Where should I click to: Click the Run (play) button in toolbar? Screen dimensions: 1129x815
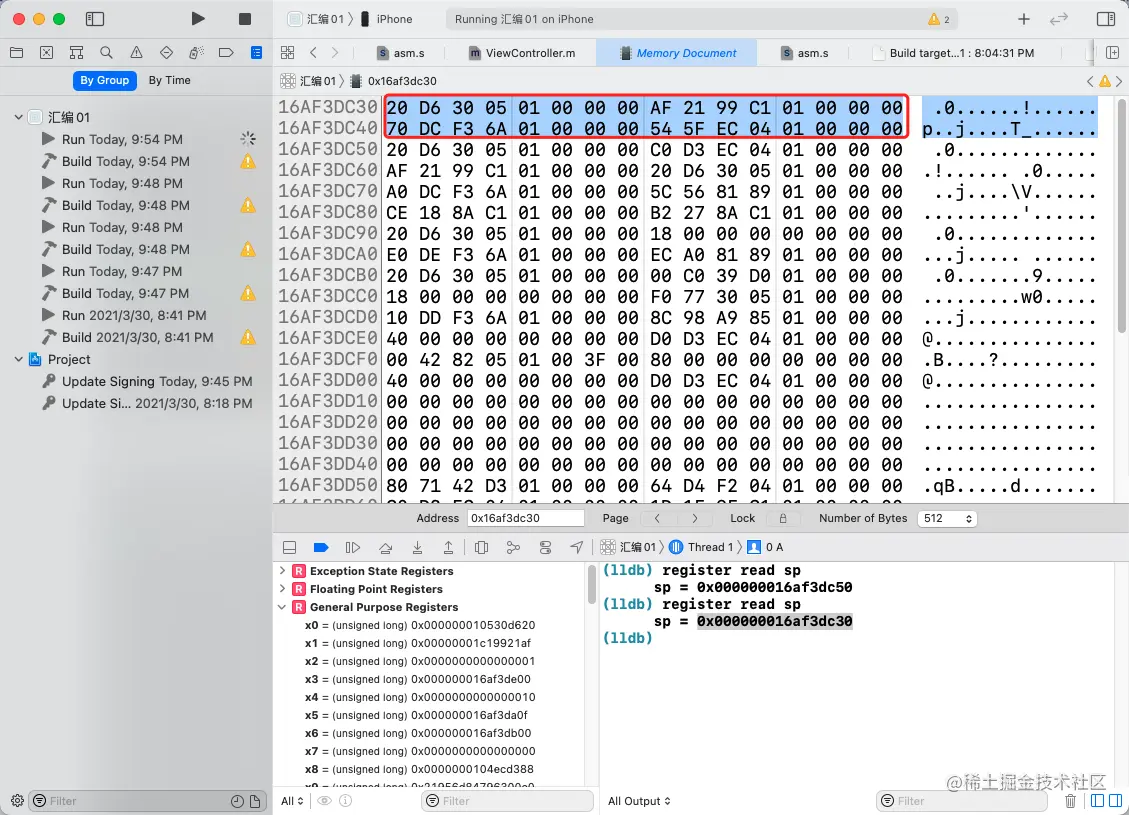[x=198, y=19]
